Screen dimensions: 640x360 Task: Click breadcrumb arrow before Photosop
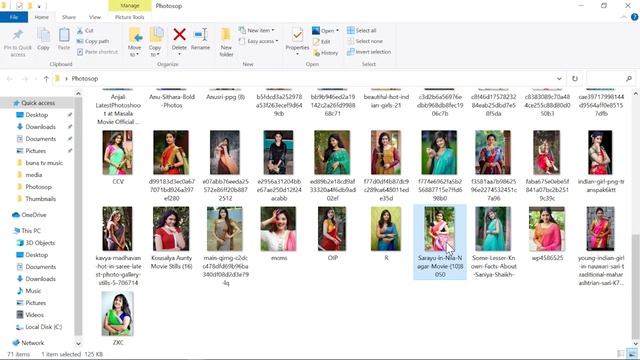[66, 79]
